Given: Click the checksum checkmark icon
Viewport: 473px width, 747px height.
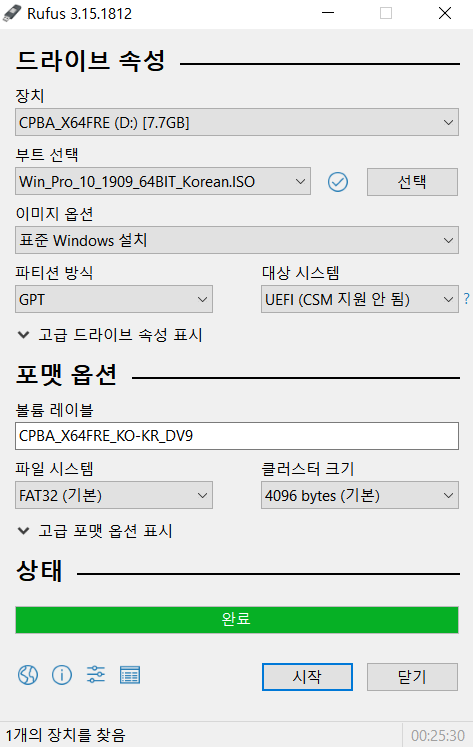Looking at the screenshot, I should coord(338,182).
